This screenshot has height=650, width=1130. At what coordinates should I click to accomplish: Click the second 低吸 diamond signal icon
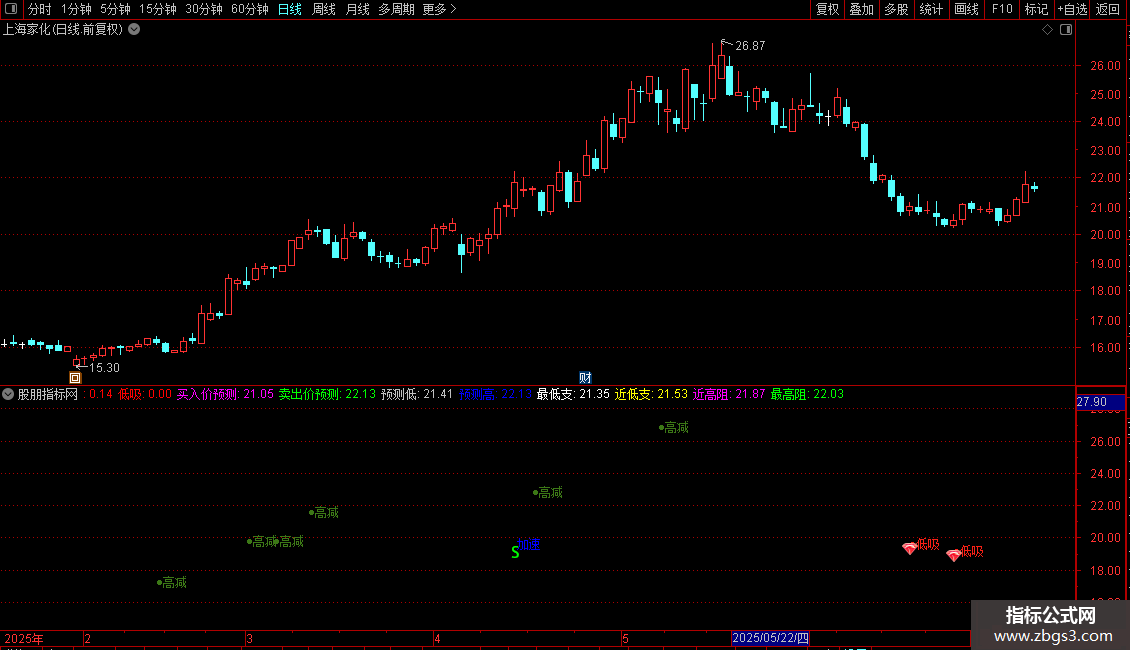pyautogui.click(x=953, y=555)
